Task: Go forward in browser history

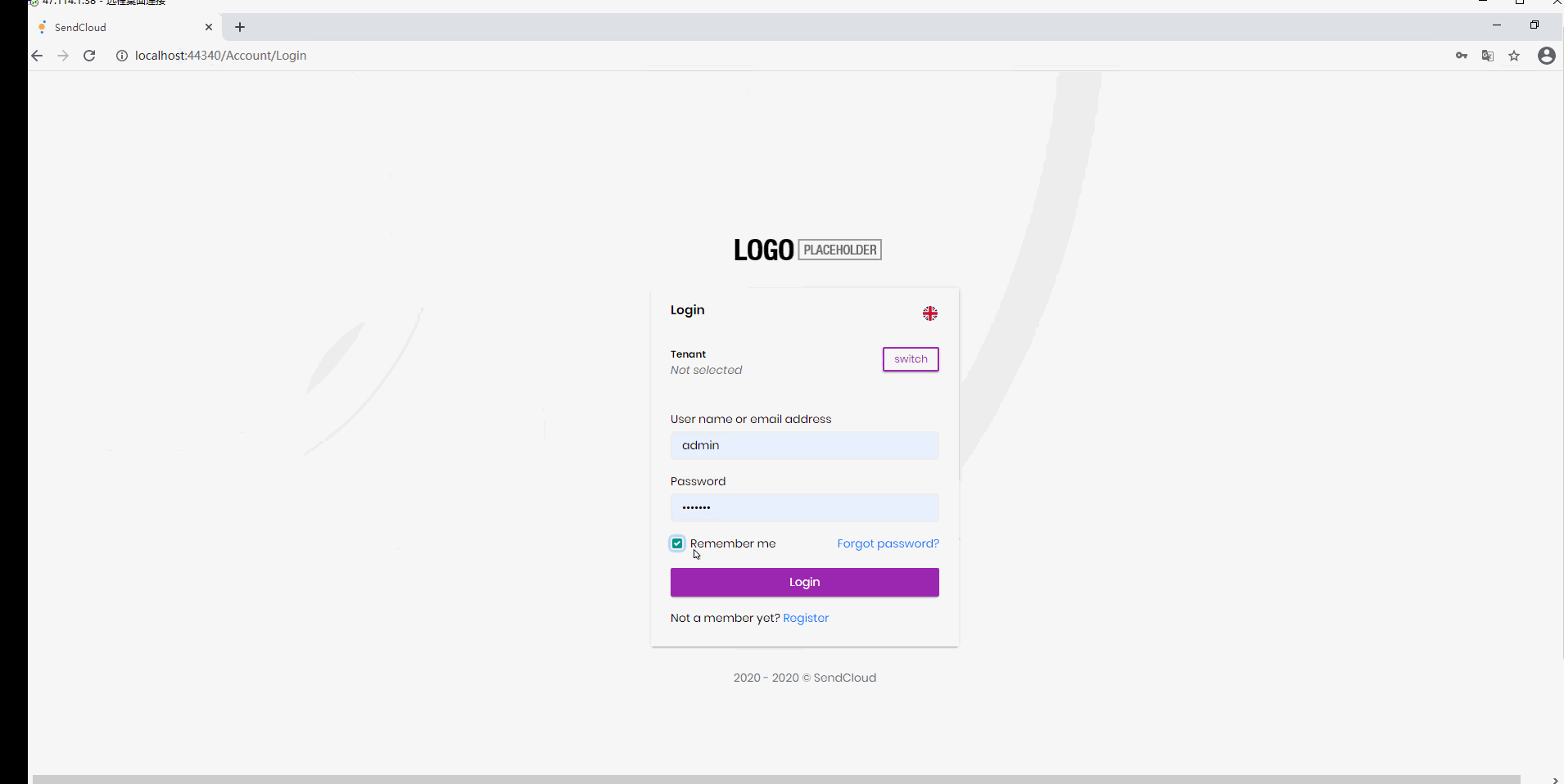Action: pos(63,56)
